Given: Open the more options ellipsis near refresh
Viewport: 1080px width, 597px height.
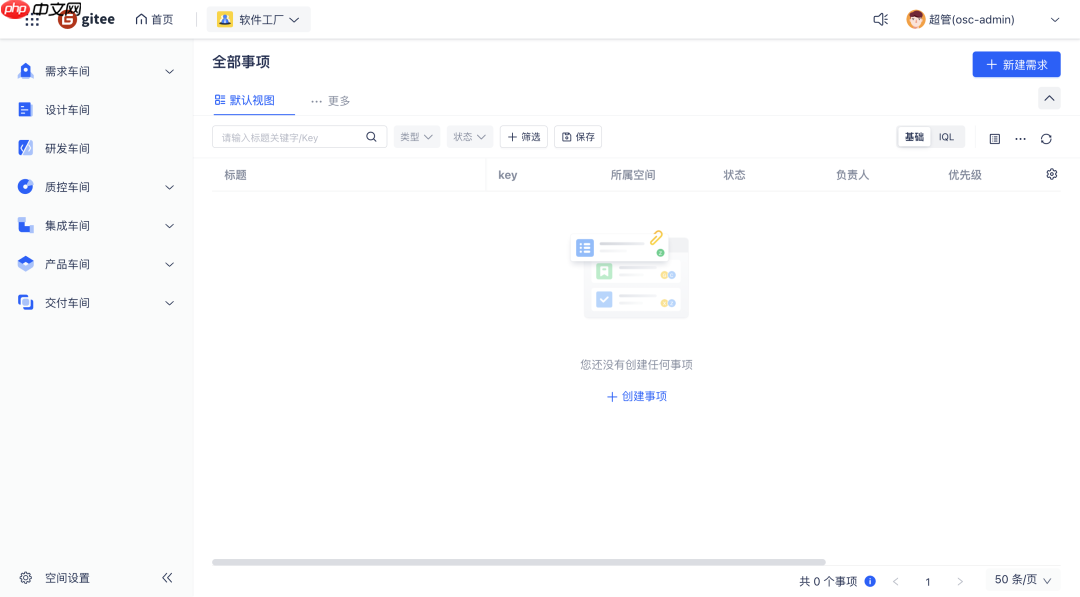Looking at the screenshot, I should [x=1020, y=138].
